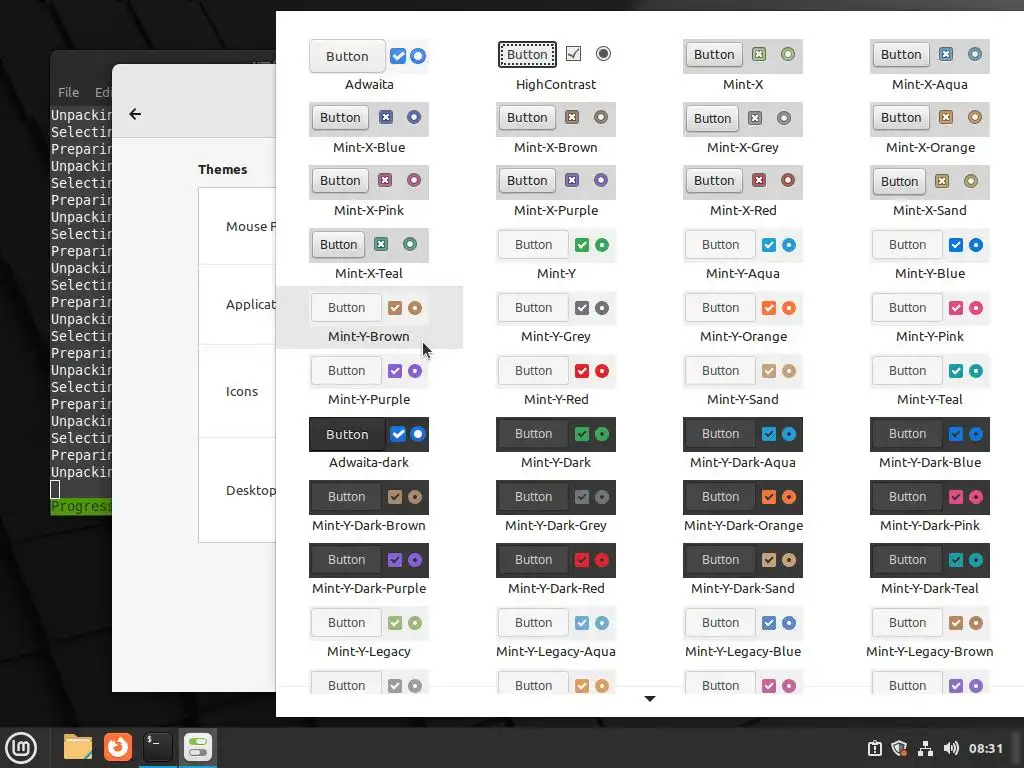Click the Themes settings panel icon
1024x768 pixels.
197,747
